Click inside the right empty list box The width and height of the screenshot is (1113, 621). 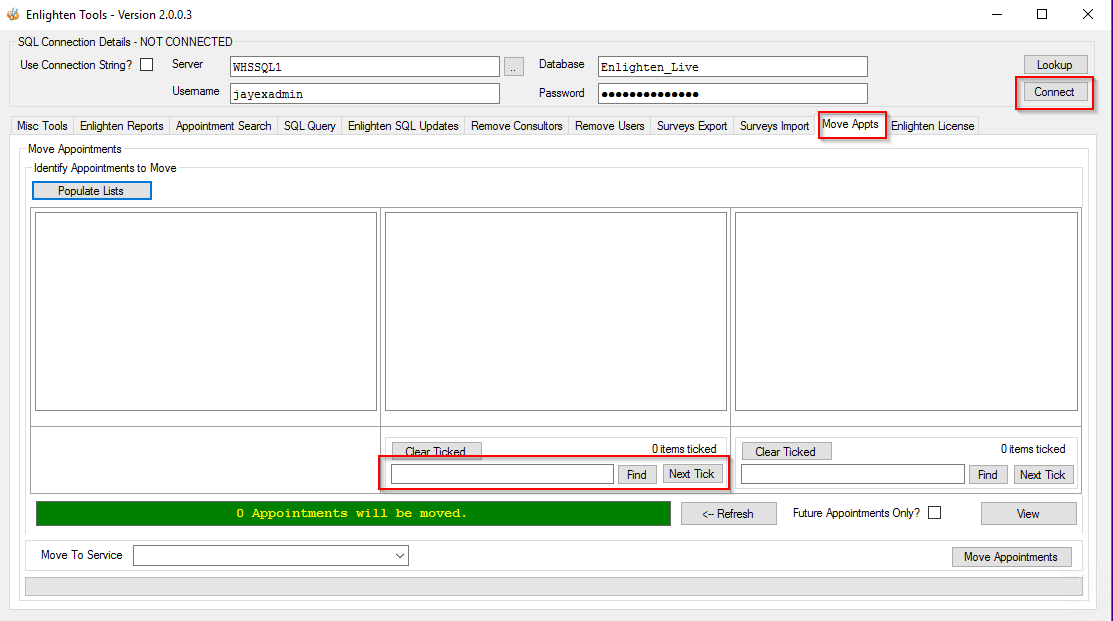[906, 312]
